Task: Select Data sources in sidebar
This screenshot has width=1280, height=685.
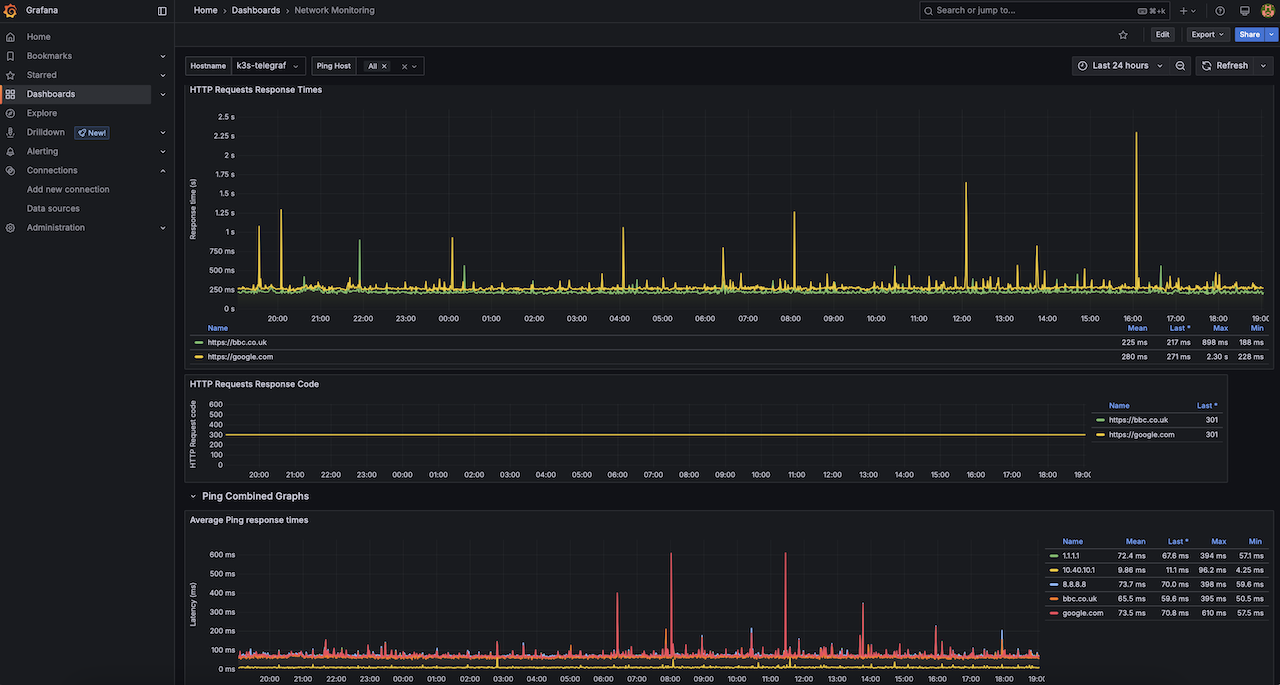Action: pyautogui.click(x=53, y=209)
